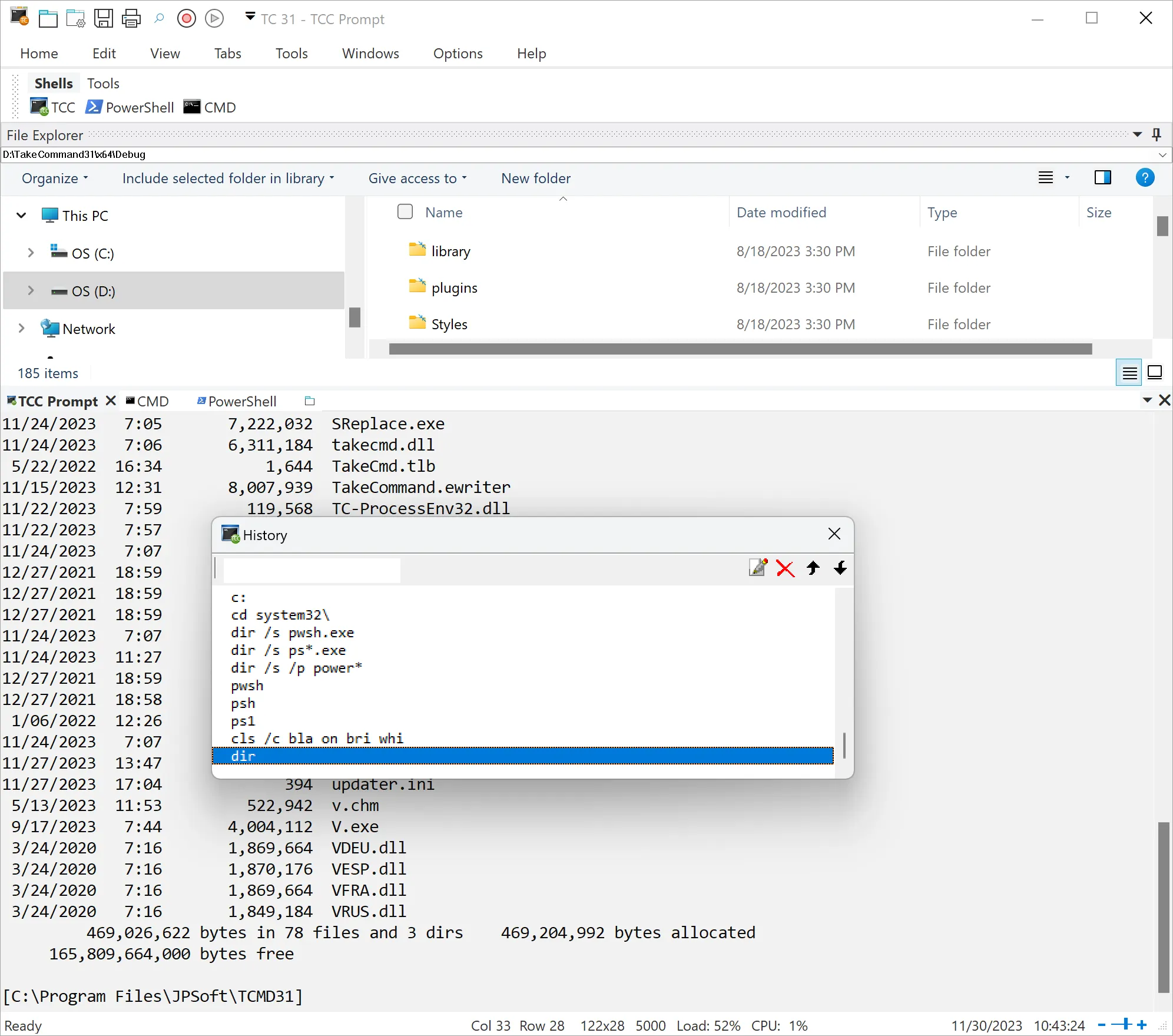Decrease transparency with minus in status bar
This screenshot has width=1173, height=1036.
coord(1101,1025)
